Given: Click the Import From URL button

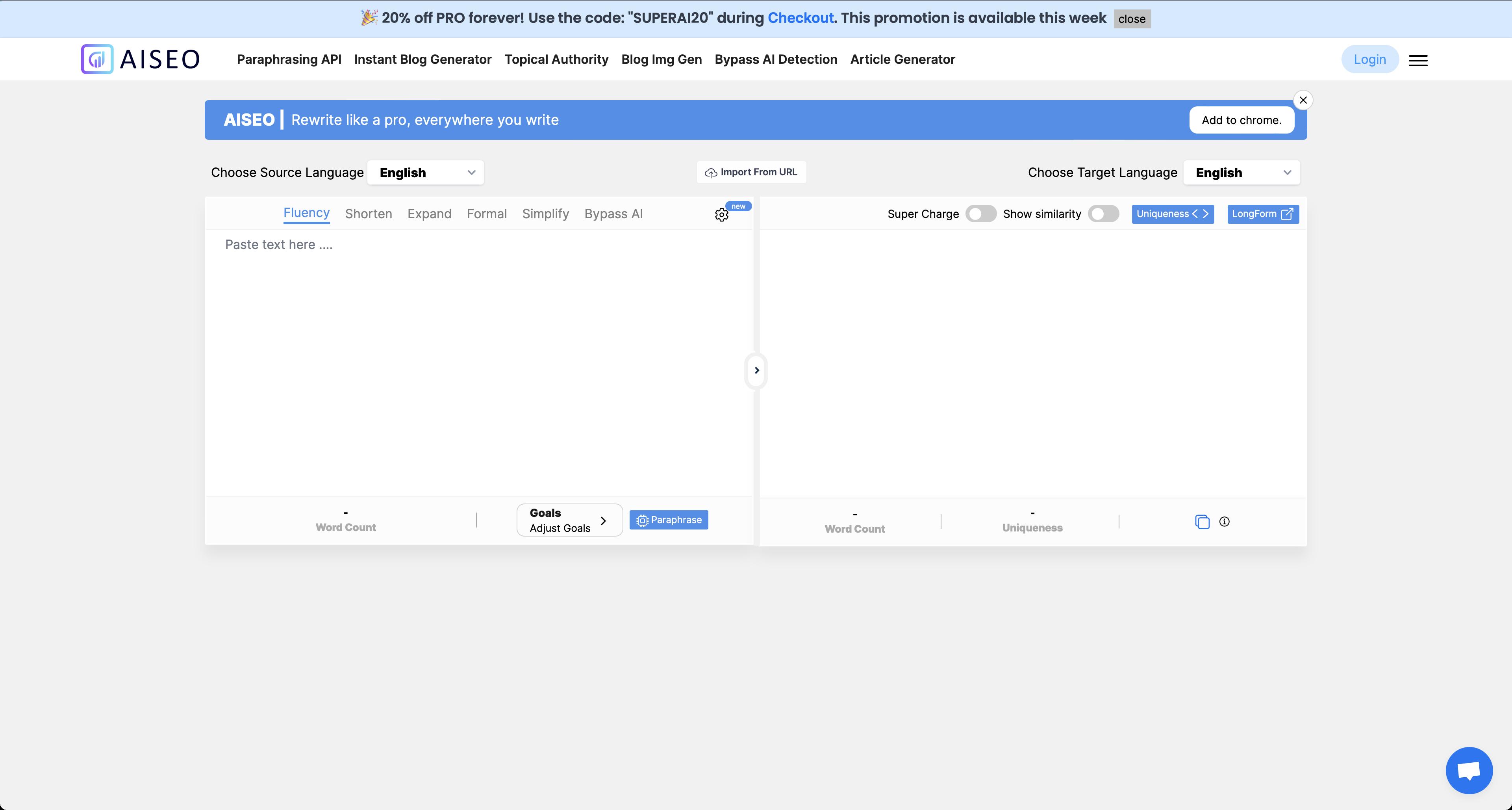Looking at the screenshot, I should pyautogui.click(x=751, y=172).
